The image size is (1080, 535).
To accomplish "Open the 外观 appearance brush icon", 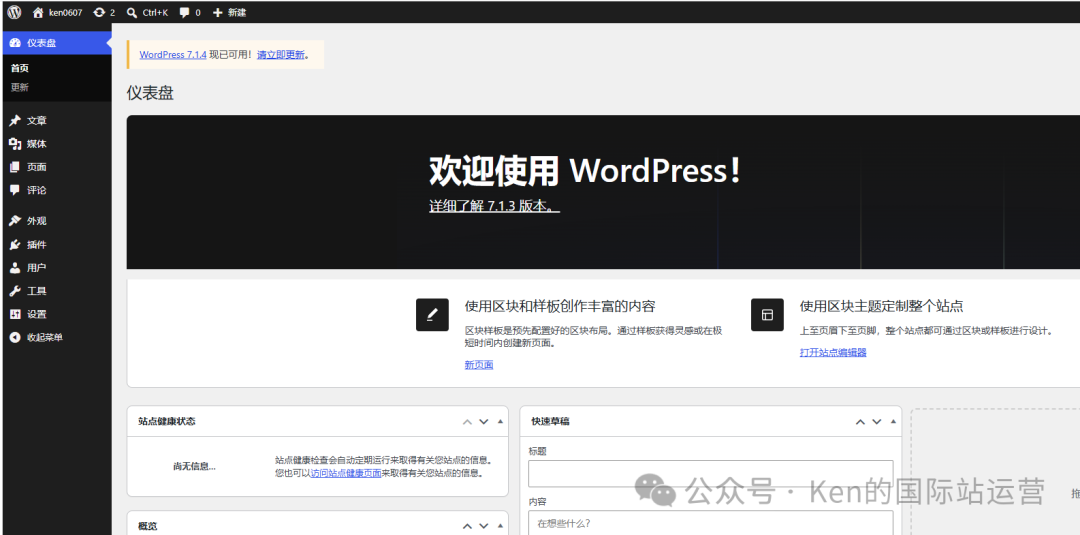I will (15, 221).
